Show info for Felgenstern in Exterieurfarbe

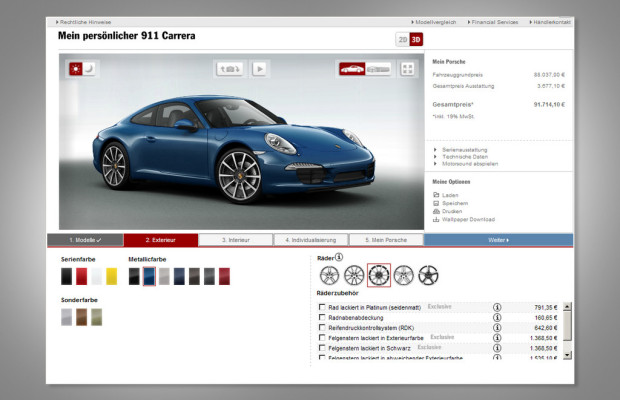(497, 338)
